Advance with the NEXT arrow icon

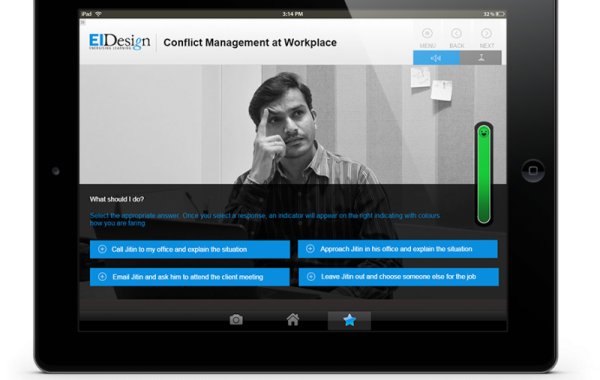pyautogui.click(x=486, y=34)
